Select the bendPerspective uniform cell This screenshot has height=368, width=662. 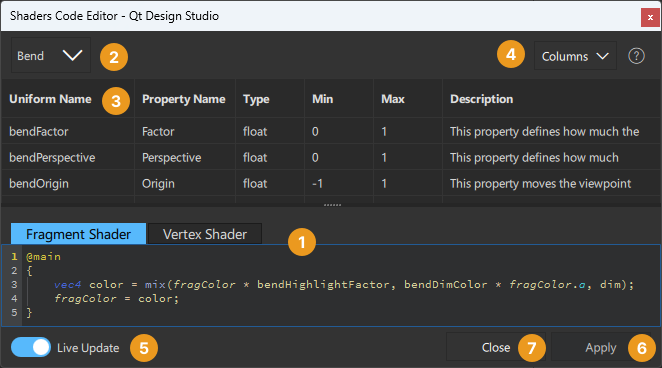(68, 157)
